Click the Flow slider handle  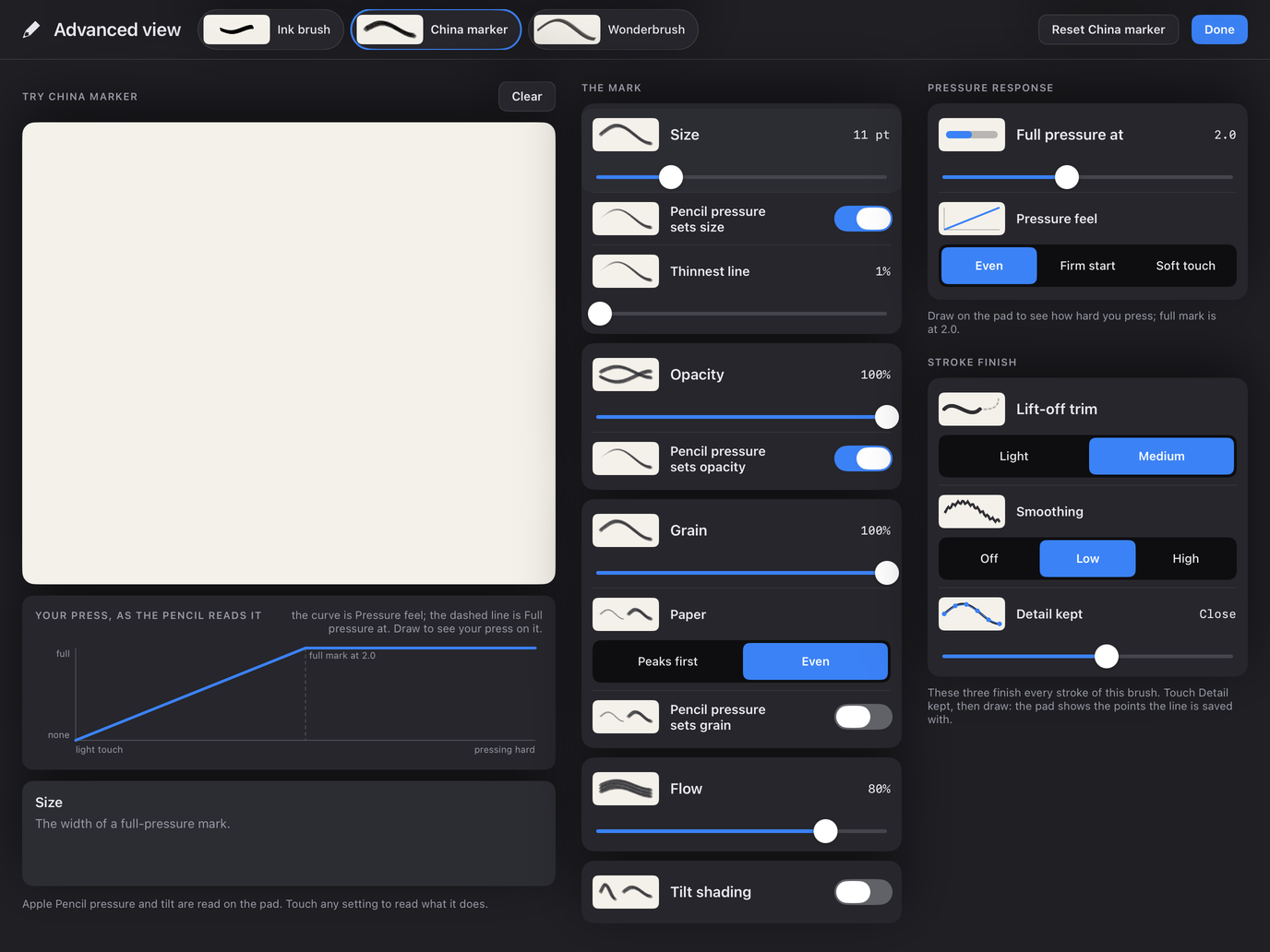825,831
